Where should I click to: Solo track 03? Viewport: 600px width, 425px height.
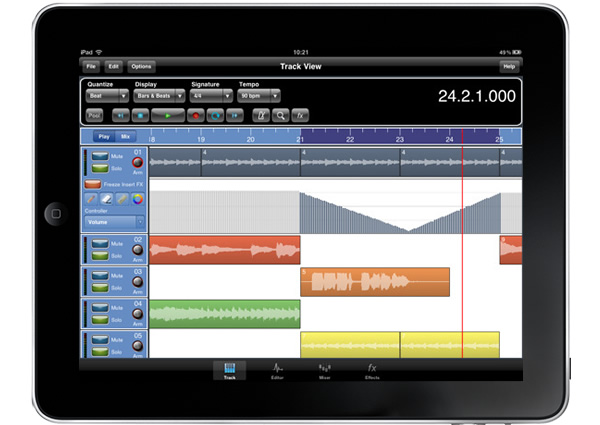click(x=100, y=287)
